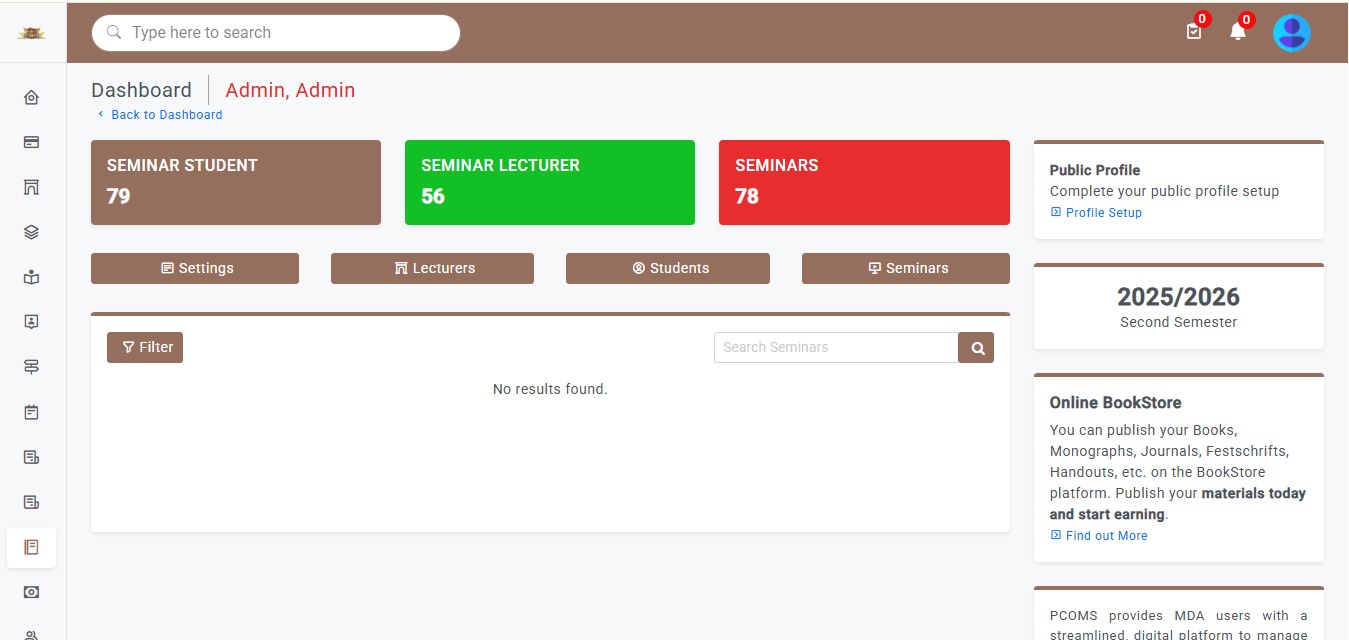Expand the Filter options
Screen dimensions: 1349x640
[x=145, y=347]
